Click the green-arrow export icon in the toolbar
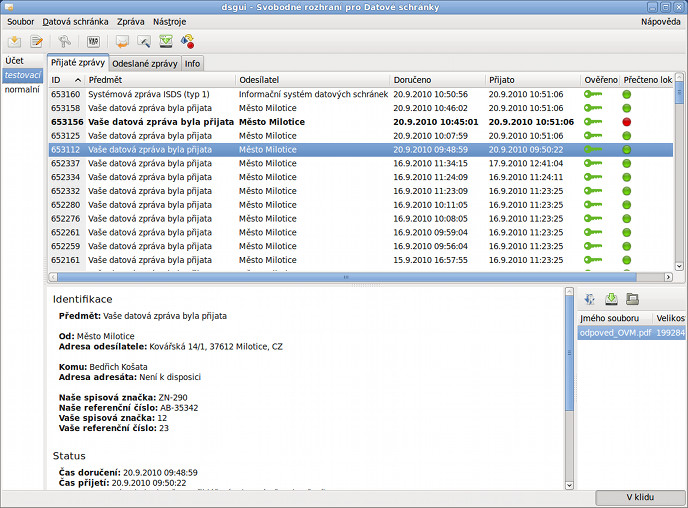688x508 pixels. (x=166, y=41)
